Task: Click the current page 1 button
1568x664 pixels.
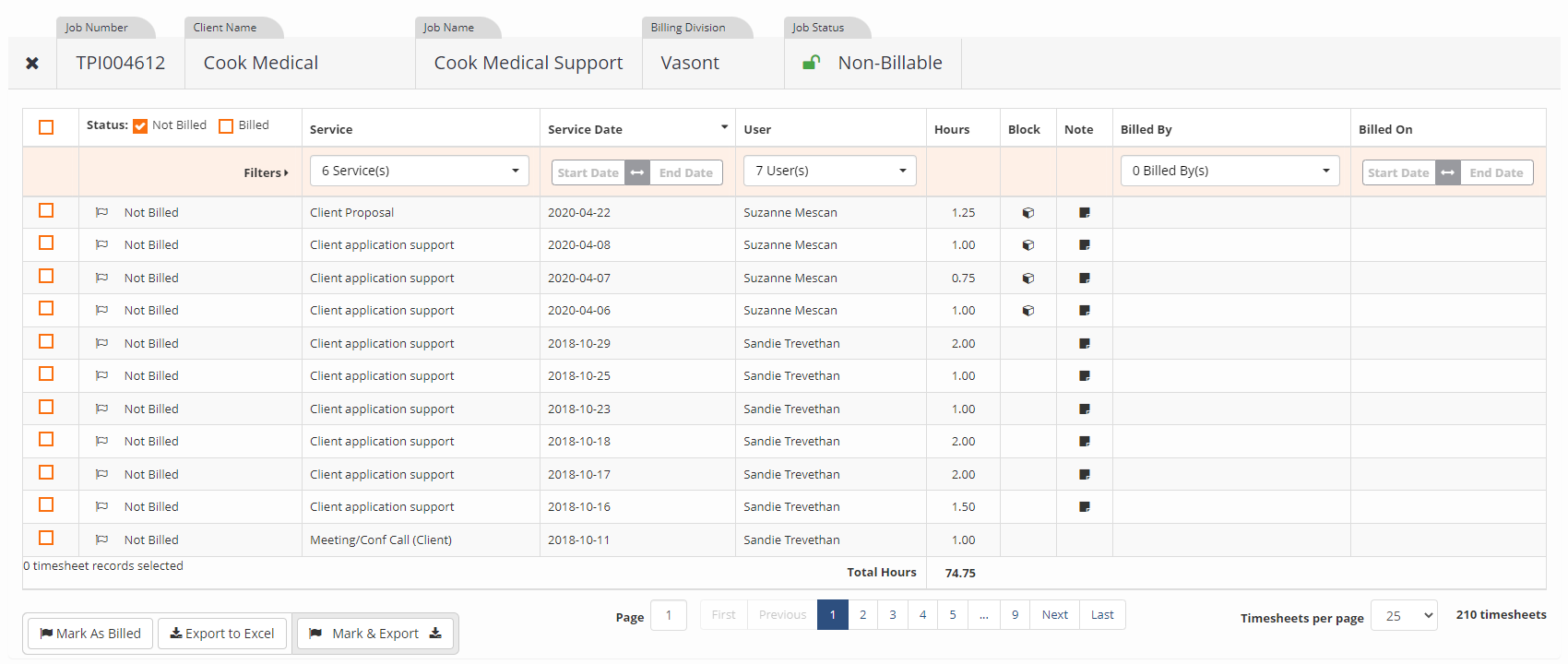Action: point(833,615)
